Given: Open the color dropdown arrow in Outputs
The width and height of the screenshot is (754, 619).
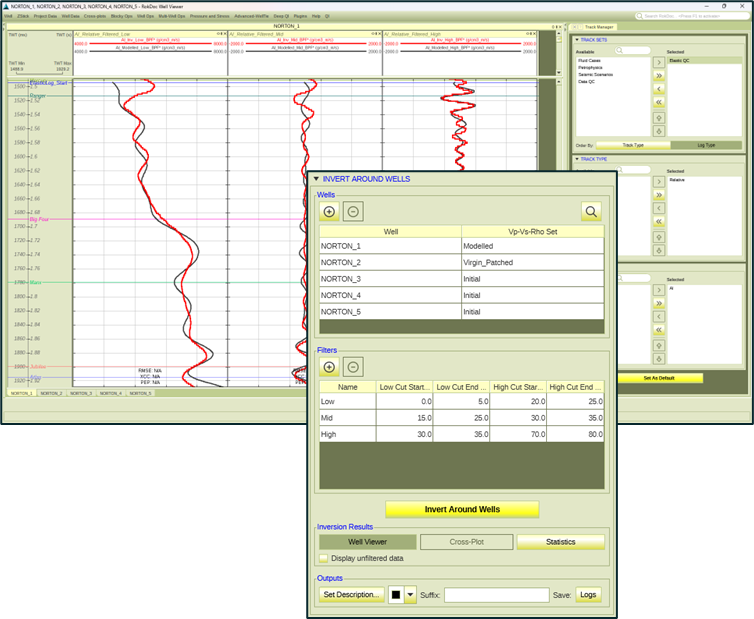Looking at the screenshot, I should (409, 595).
